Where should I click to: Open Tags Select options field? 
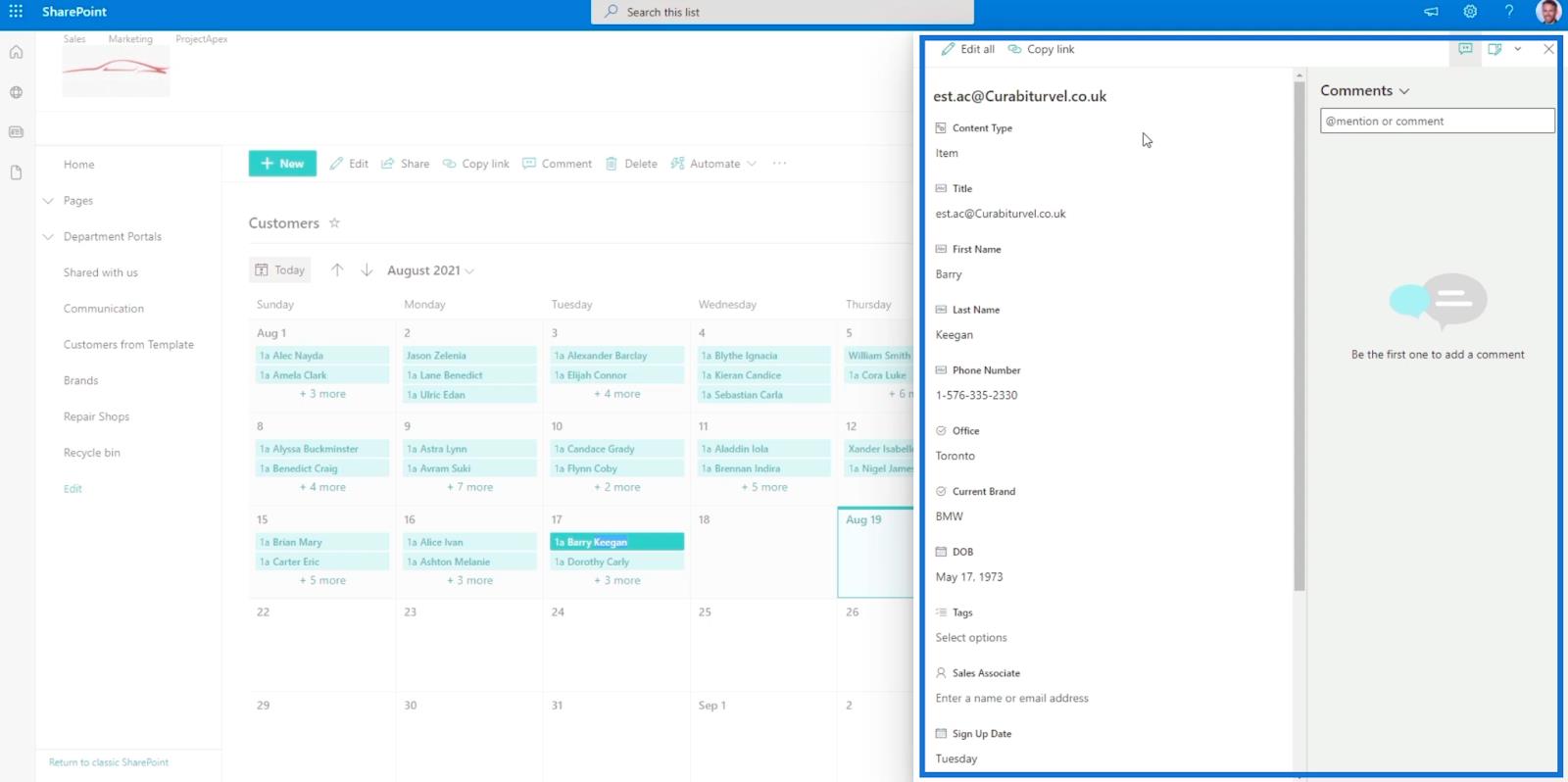point(971,638)
